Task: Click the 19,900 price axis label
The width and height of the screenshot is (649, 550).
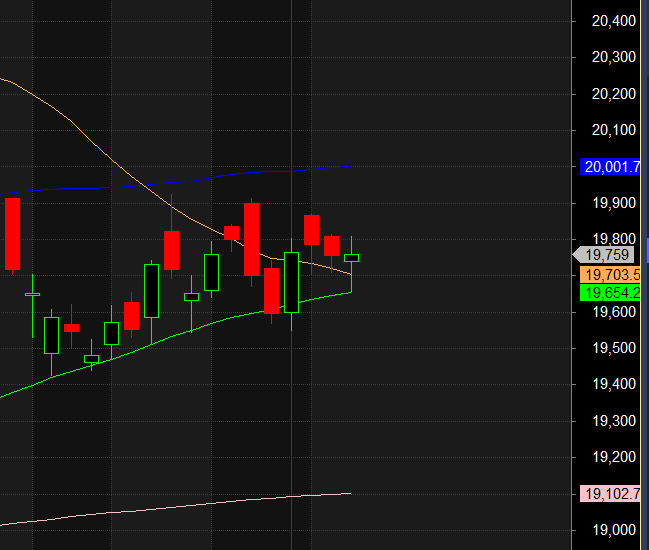Action: (614, 203)
